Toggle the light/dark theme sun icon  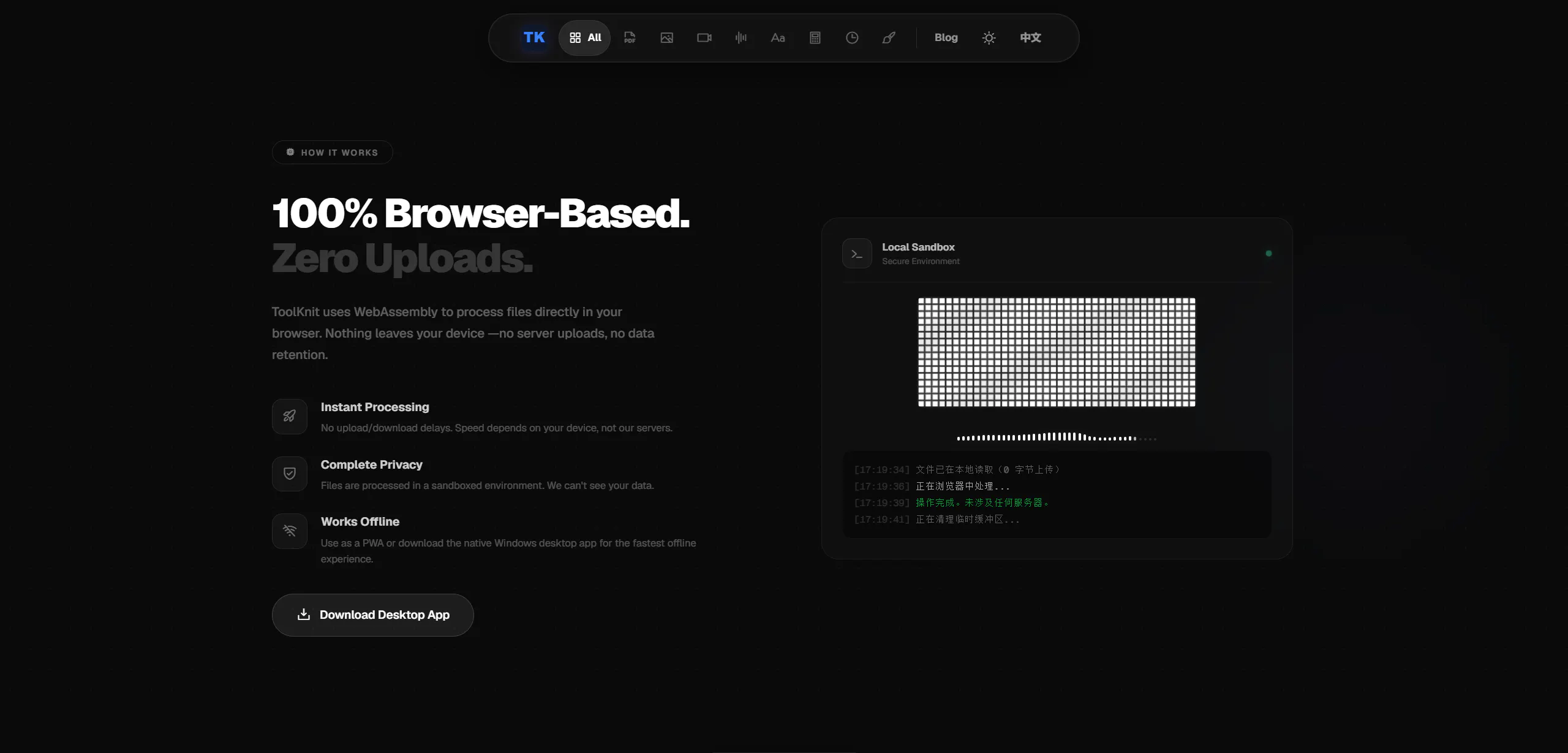[989, 37]
